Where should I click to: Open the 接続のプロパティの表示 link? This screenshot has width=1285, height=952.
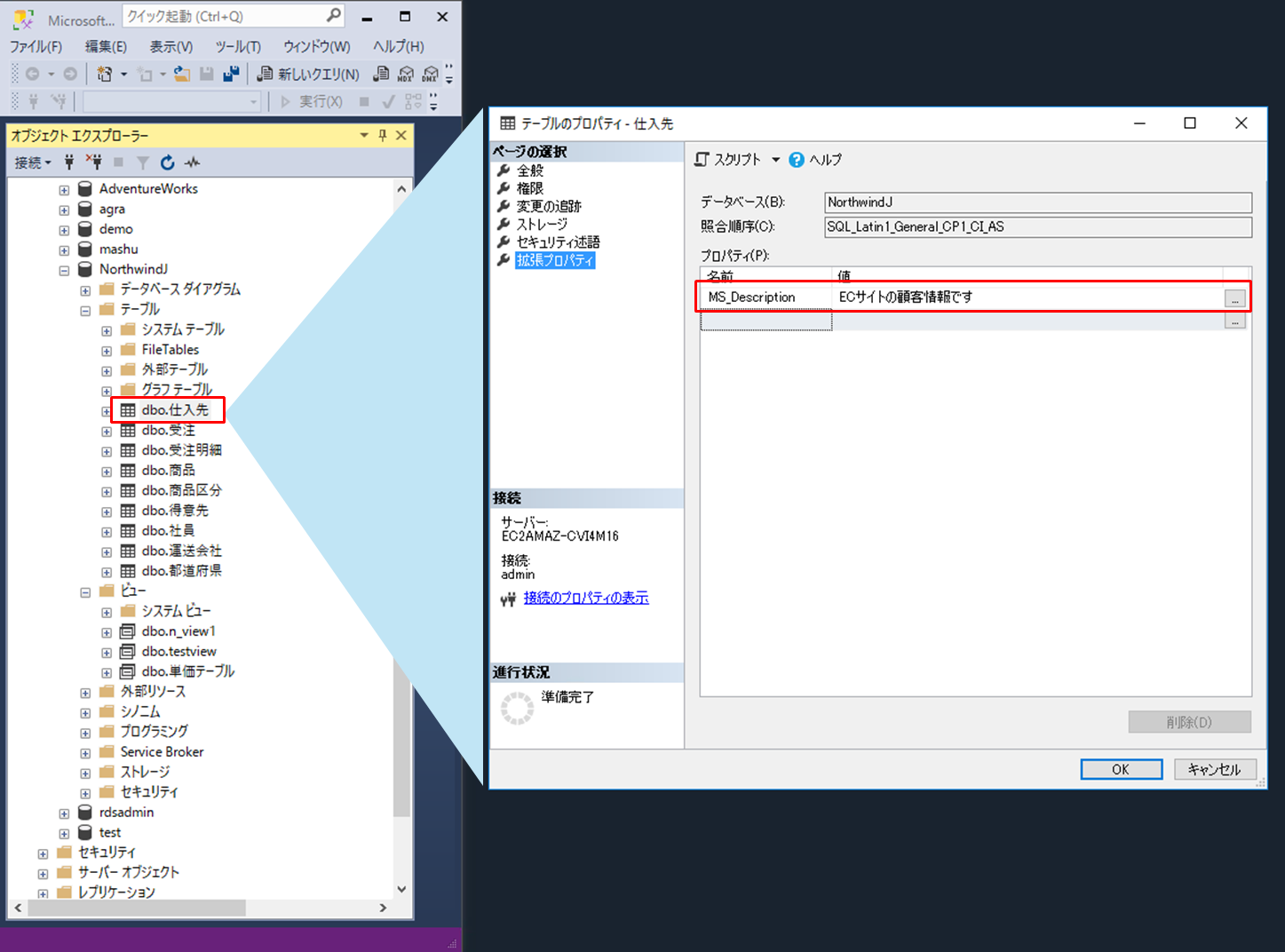[586, 598]
